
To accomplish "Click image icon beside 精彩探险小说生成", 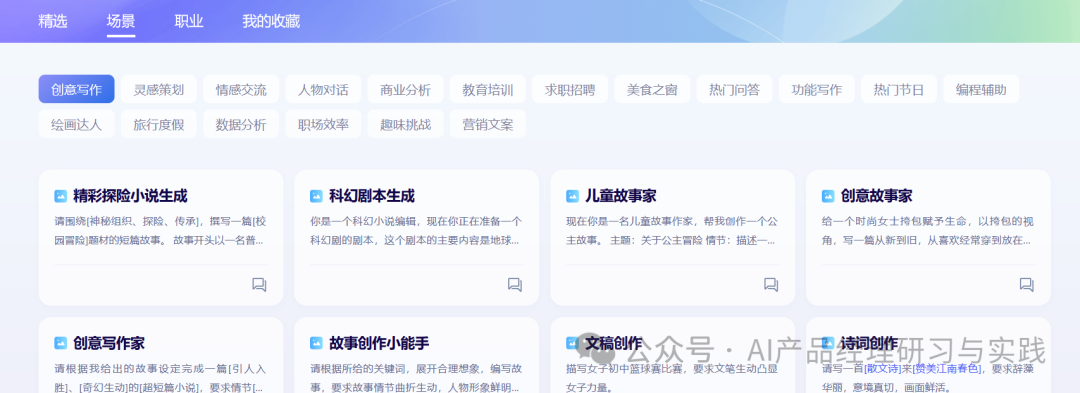I will [61, 196].
